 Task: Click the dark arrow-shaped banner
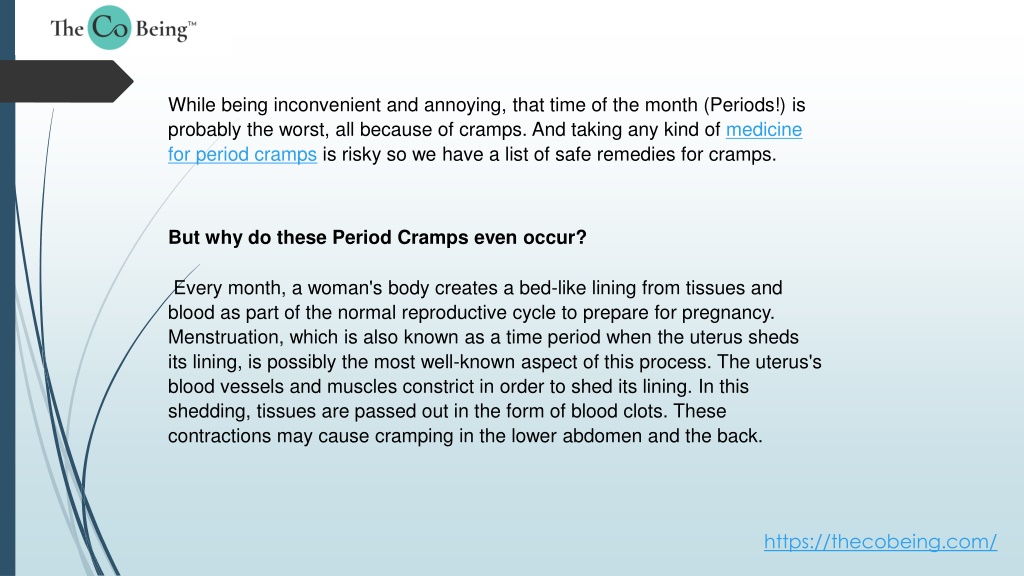(66, 82)
